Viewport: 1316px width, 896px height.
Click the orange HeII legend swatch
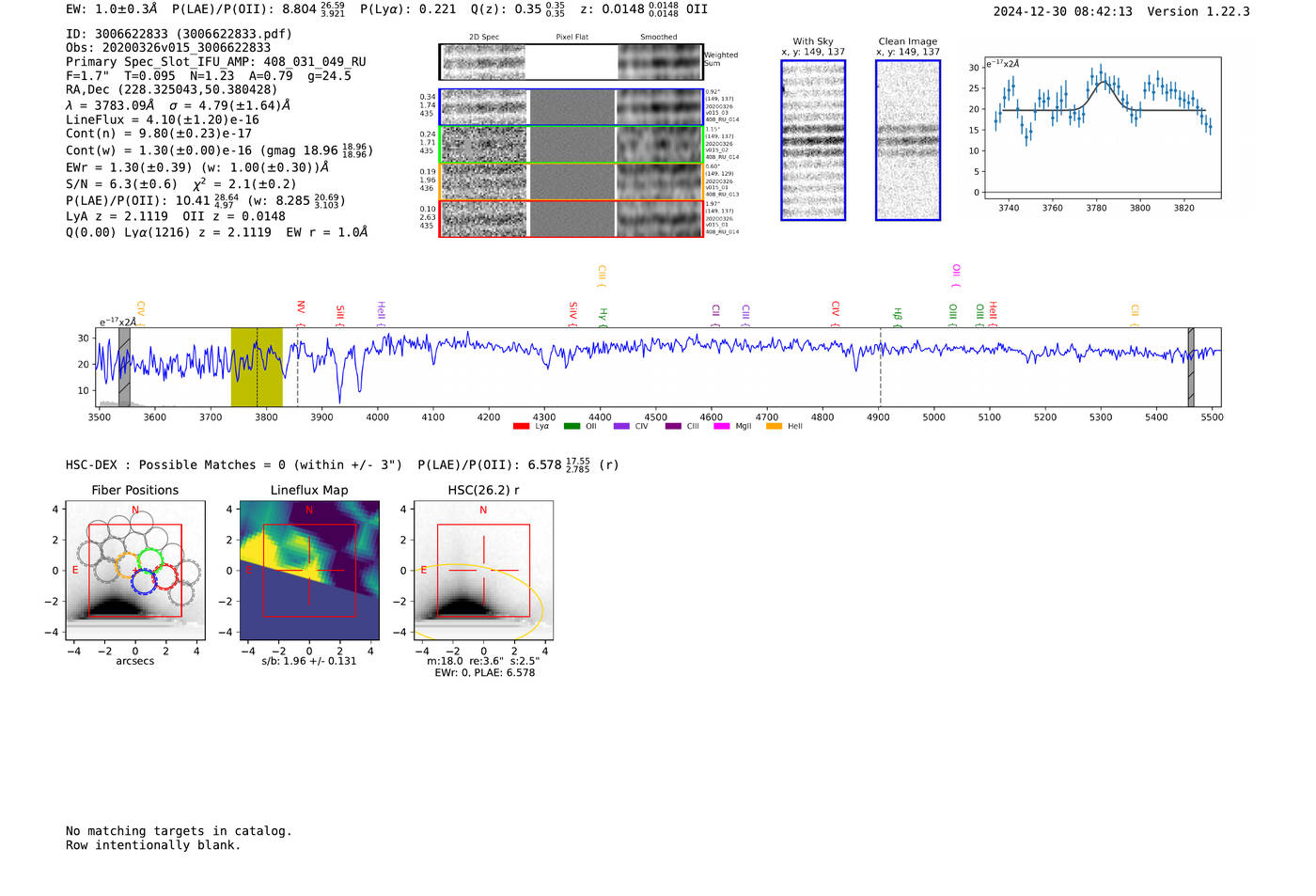[774, 427]
